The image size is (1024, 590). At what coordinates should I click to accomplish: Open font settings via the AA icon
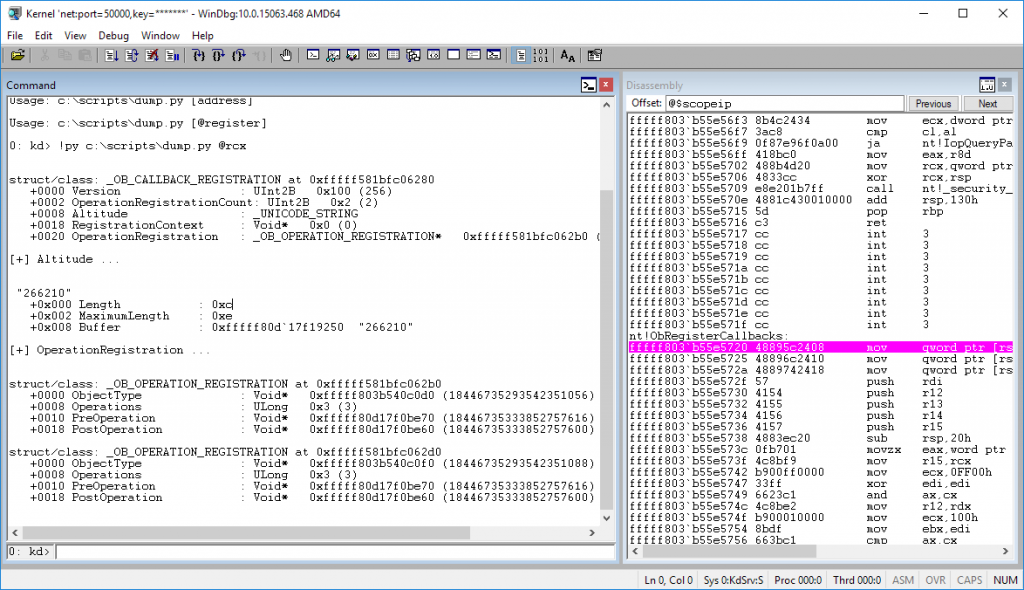pos(567,57)
